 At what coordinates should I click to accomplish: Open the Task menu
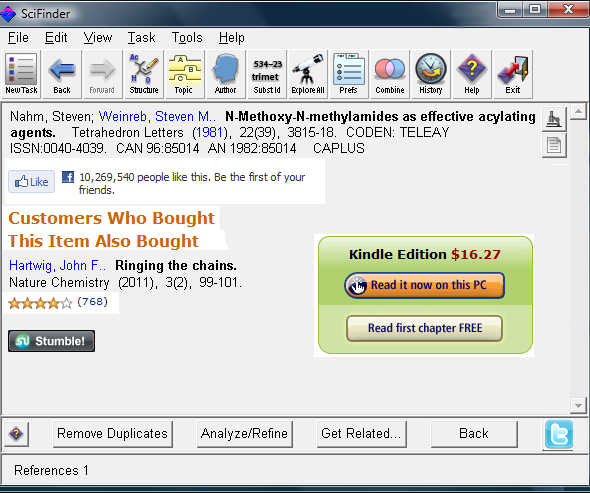coord(141,38)
